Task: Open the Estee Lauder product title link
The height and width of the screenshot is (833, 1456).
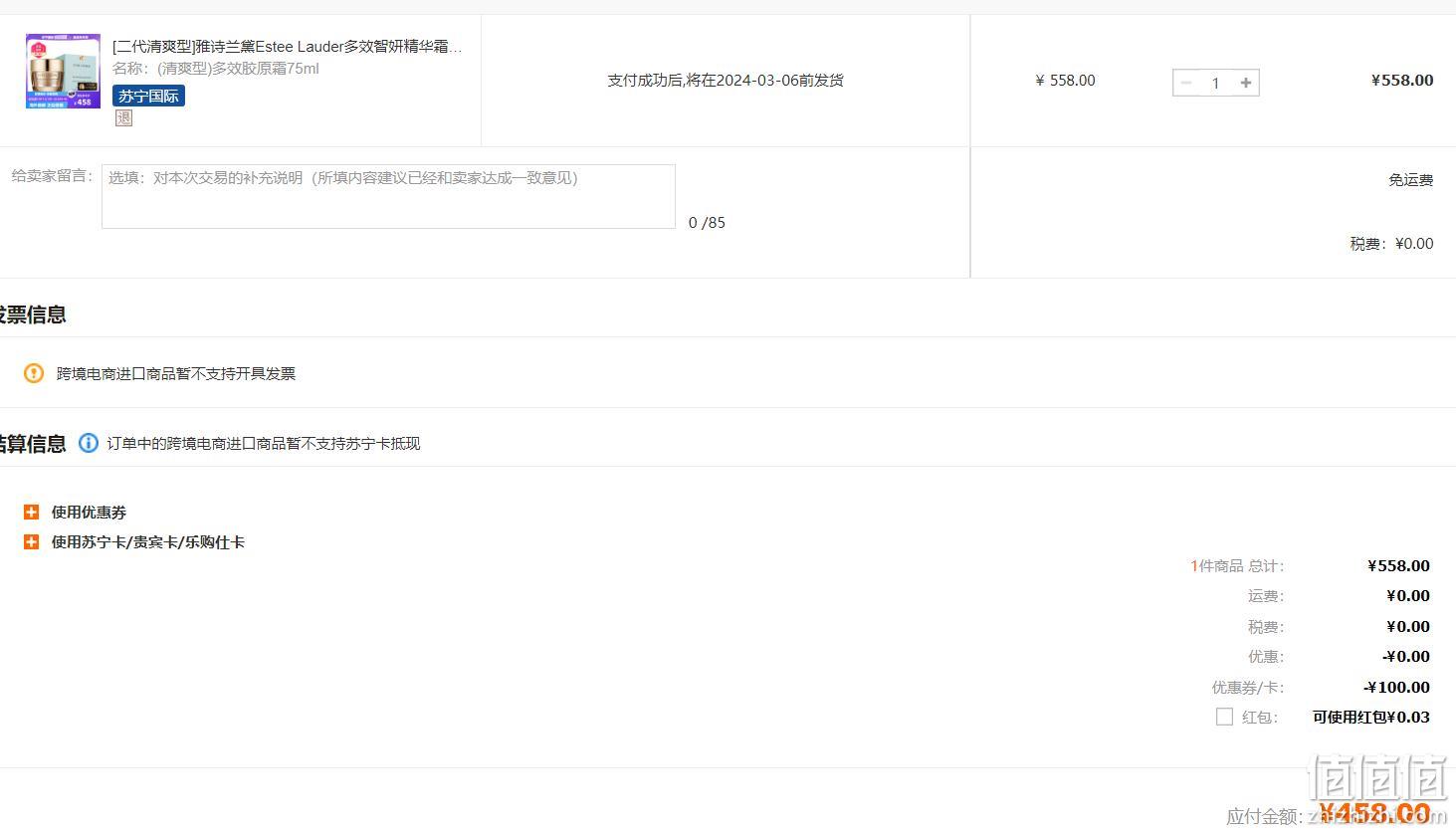Action: pyautogui.click(x=287, y=47)
